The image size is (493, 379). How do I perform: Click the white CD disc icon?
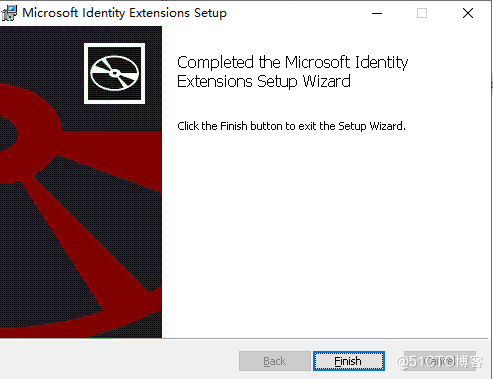coord(114,73)
